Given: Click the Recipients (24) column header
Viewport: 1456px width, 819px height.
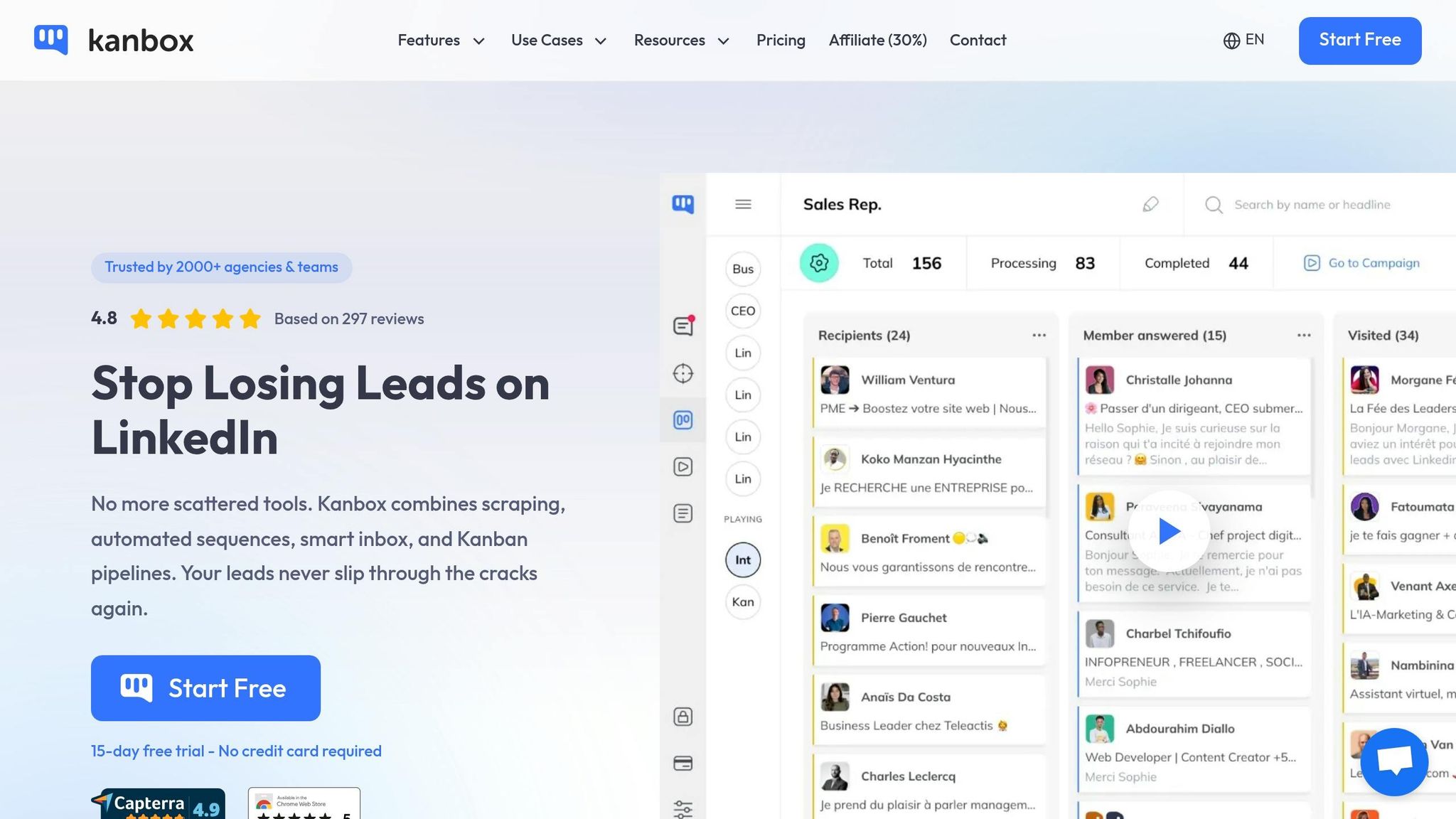Looking at the screenshot, I should coord(864,336).
